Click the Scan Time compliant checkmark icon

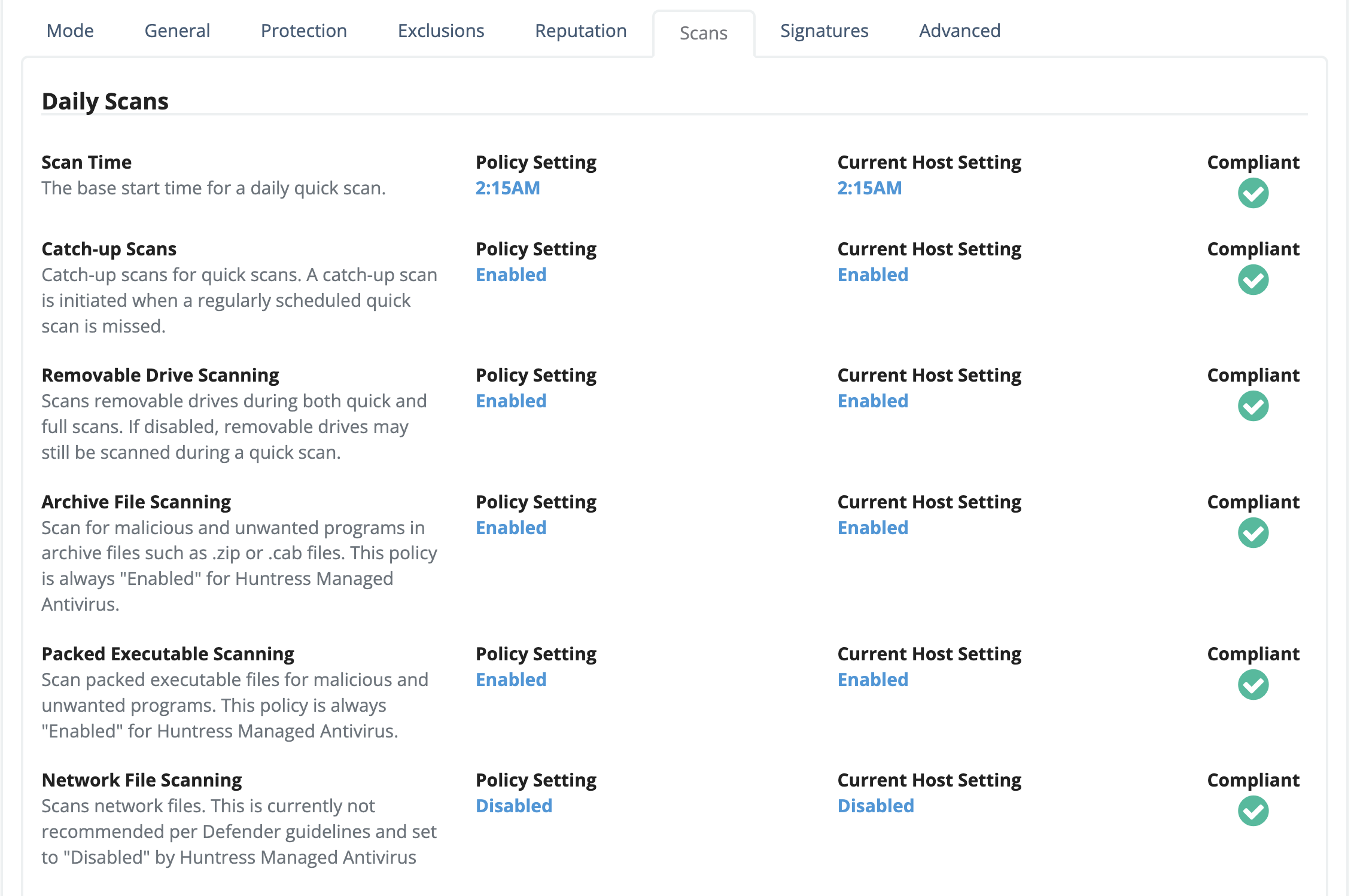(x=1253, y=193)
